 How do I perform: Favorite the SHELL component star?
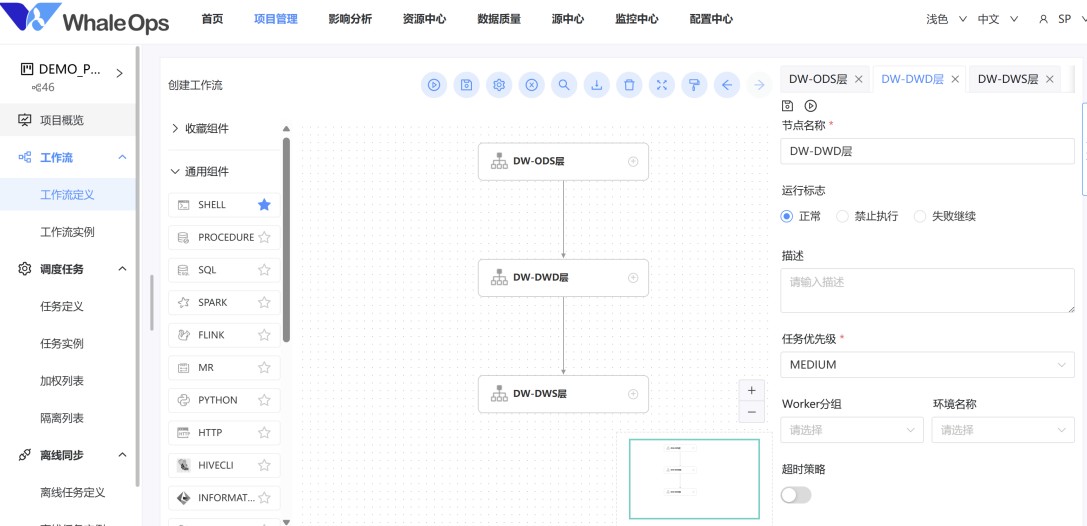(x=264, y=204)
